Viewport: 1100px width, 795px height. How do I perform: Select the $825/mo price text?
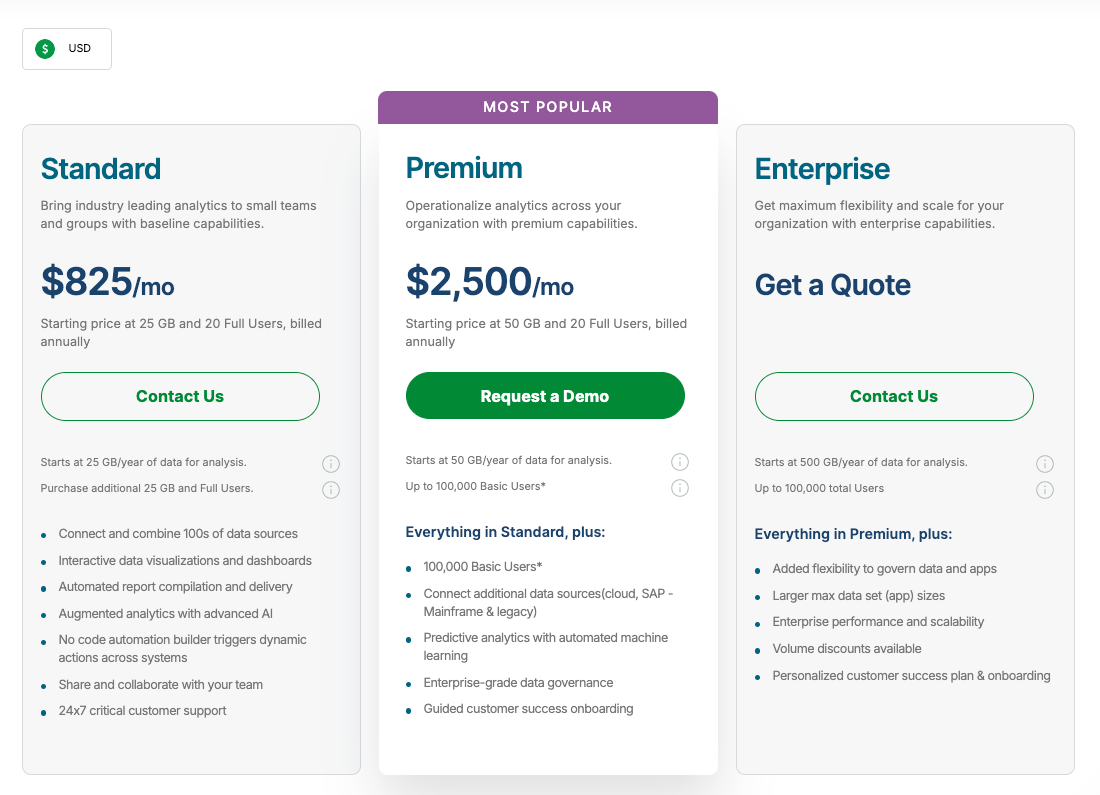click(x=107, y=283)
